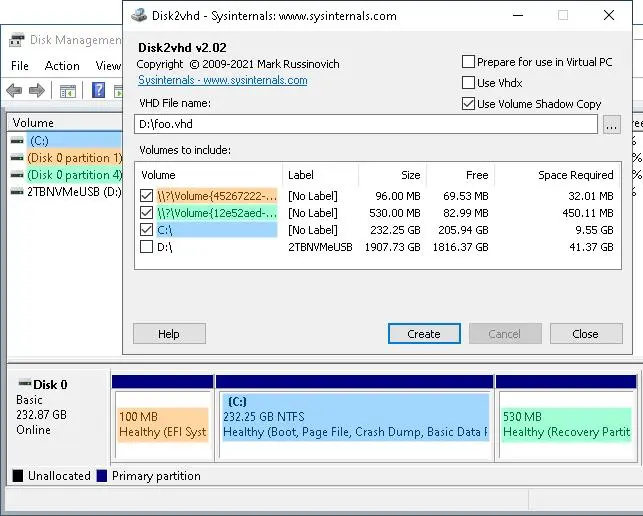Click the 205.94 GB free cell
The height and width of the screenshot is (516, 643).
[463, 230]
